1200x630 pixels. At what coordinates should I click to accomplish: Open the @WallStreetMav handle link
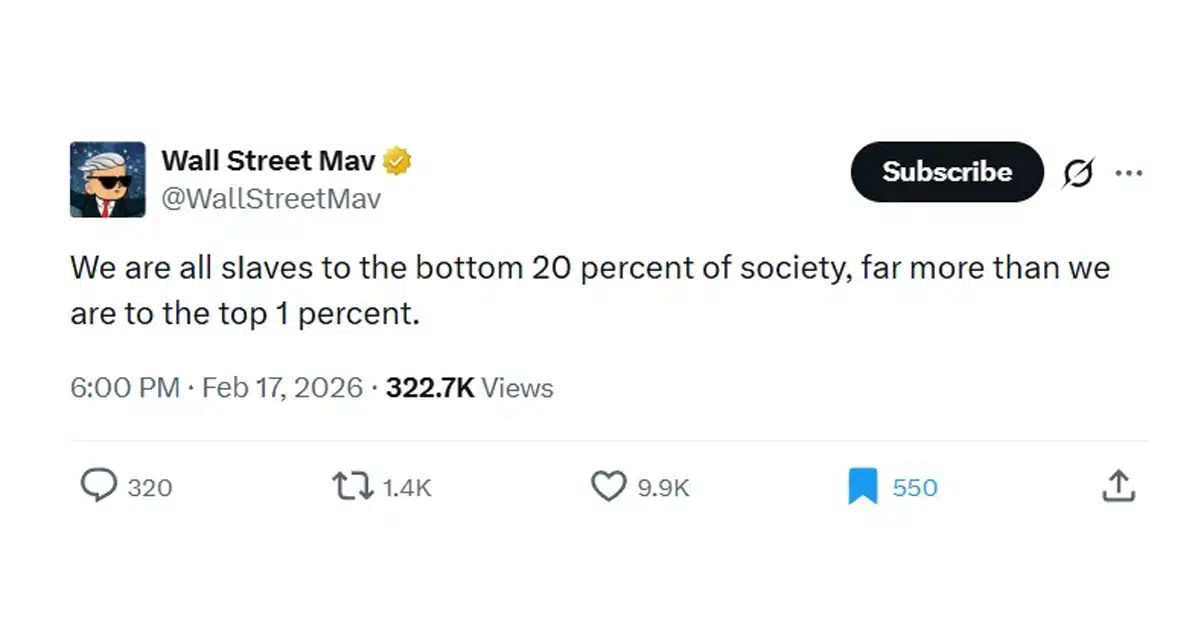tap(271, 199)
